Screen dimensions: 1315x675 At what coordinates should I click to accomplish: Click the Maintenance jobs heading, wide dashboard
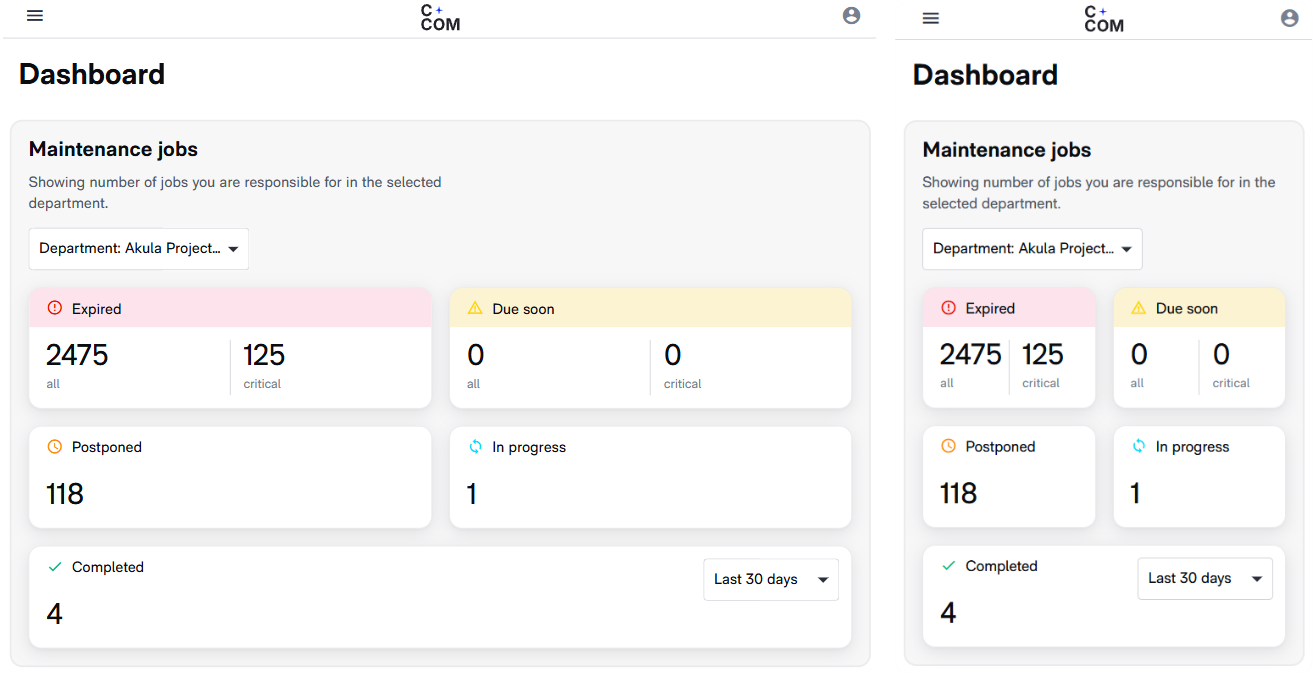tap(113, 149)
